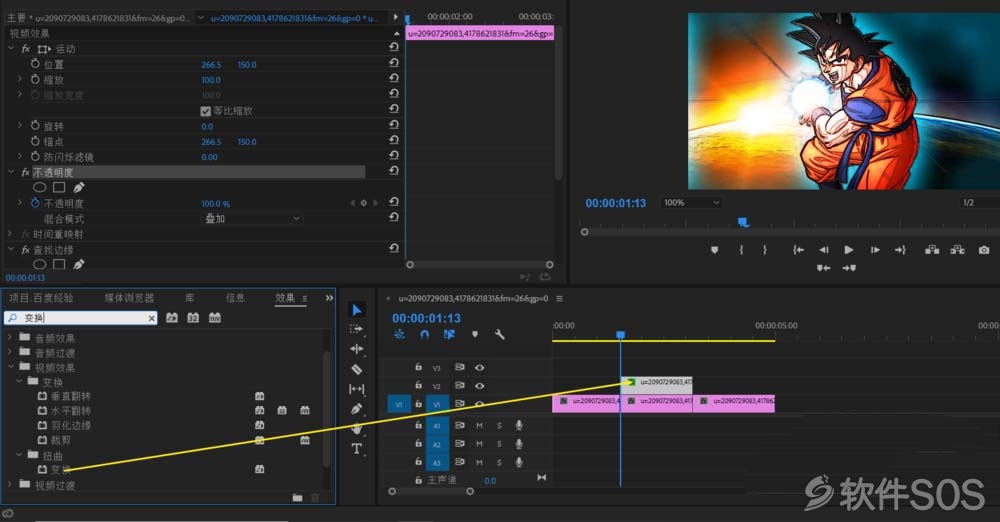This screenshot has width=1000, height=522.
Task: Click rectangle mask under 不透明度
Action: (x=59, y=188)
